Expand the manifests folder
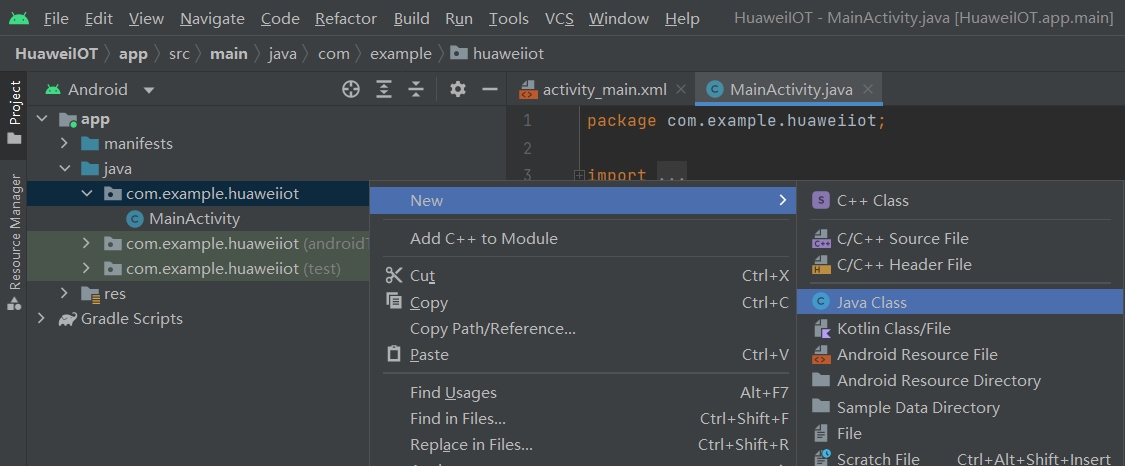Screen dimensions: 1125x466 [64, 143]
